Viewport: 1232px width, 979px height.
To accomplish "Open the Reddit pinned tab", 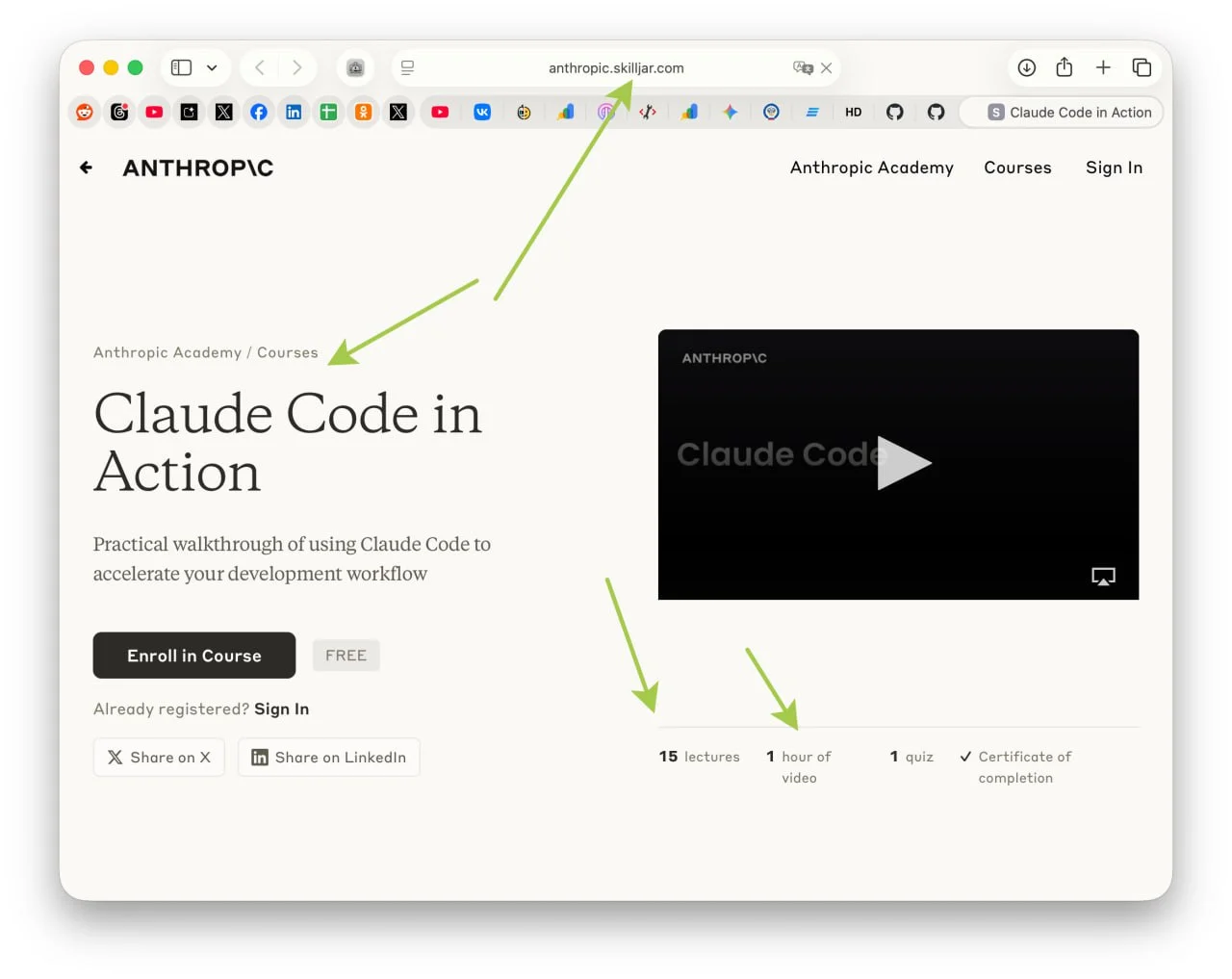I will (85, 112).
